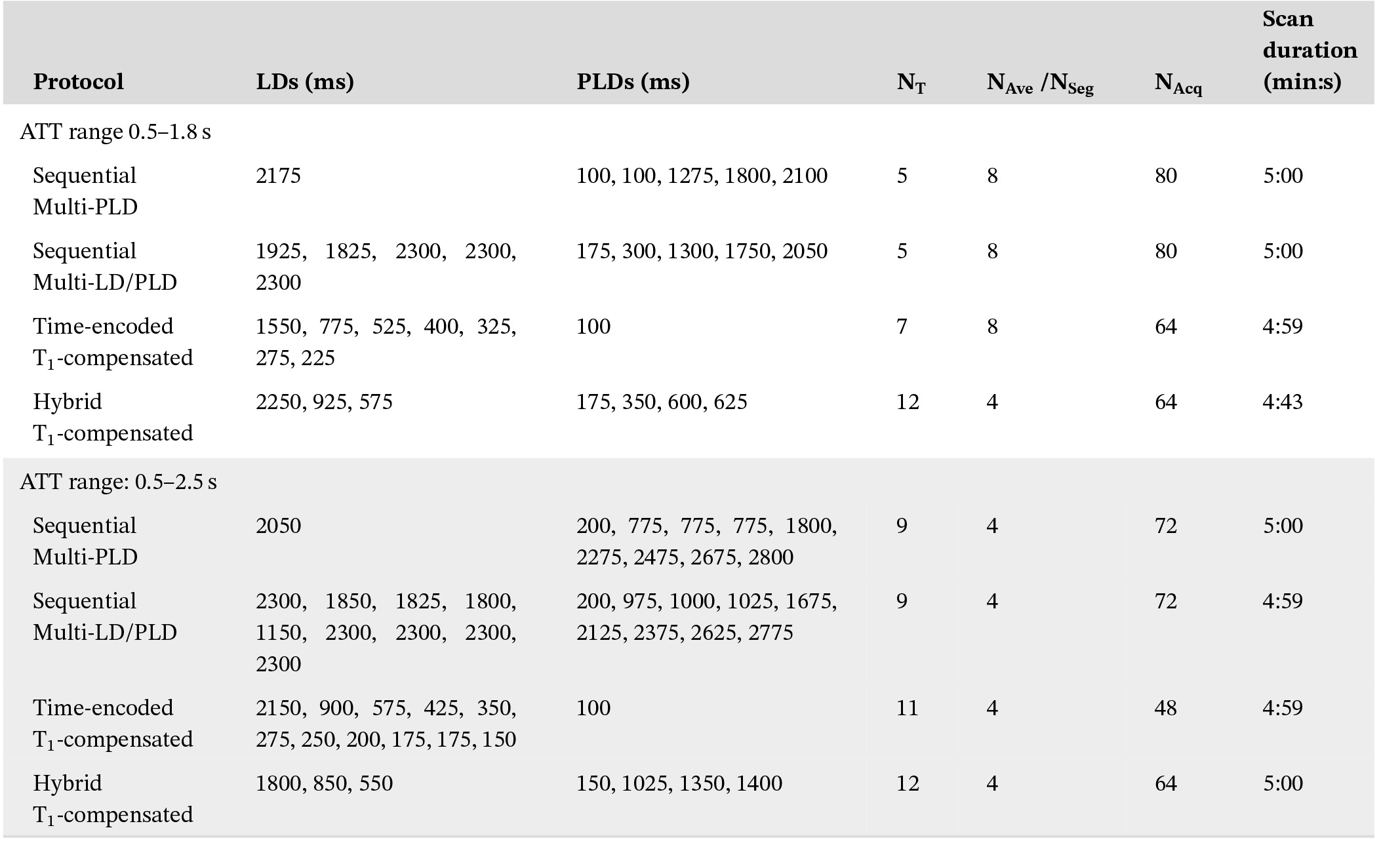Screen dimensions: 1381x868
Task: Select the Scan duration (min:s) header
Action: 1310,50
